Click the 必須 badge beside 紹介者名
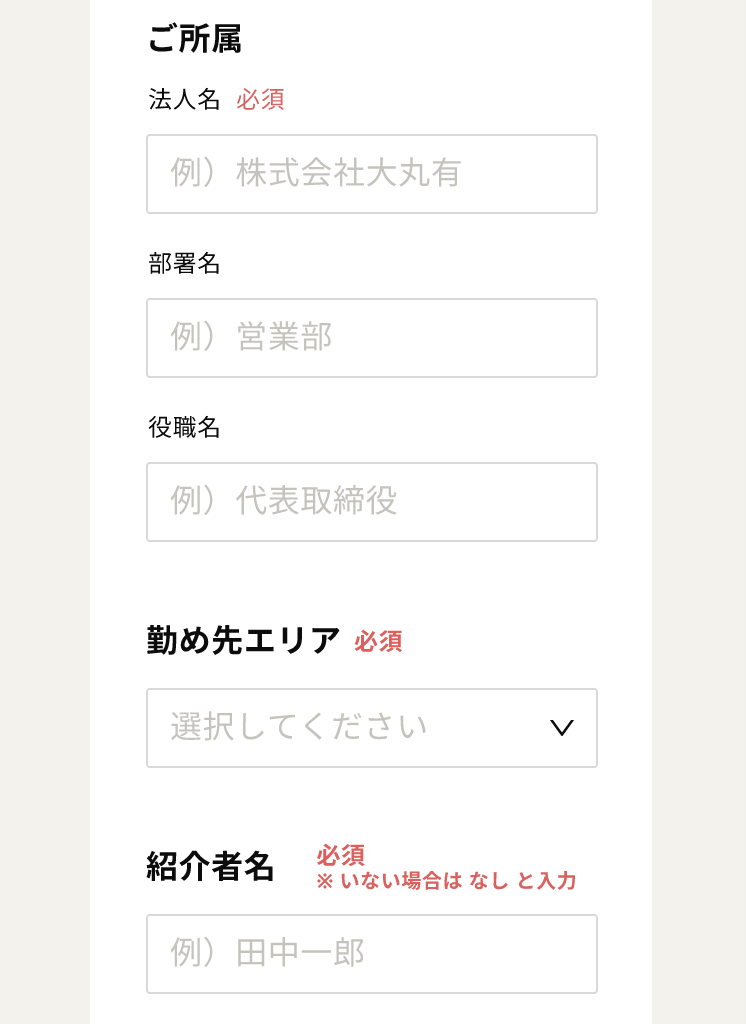This screenshot has height=1024, width=746. pos(340,855)
